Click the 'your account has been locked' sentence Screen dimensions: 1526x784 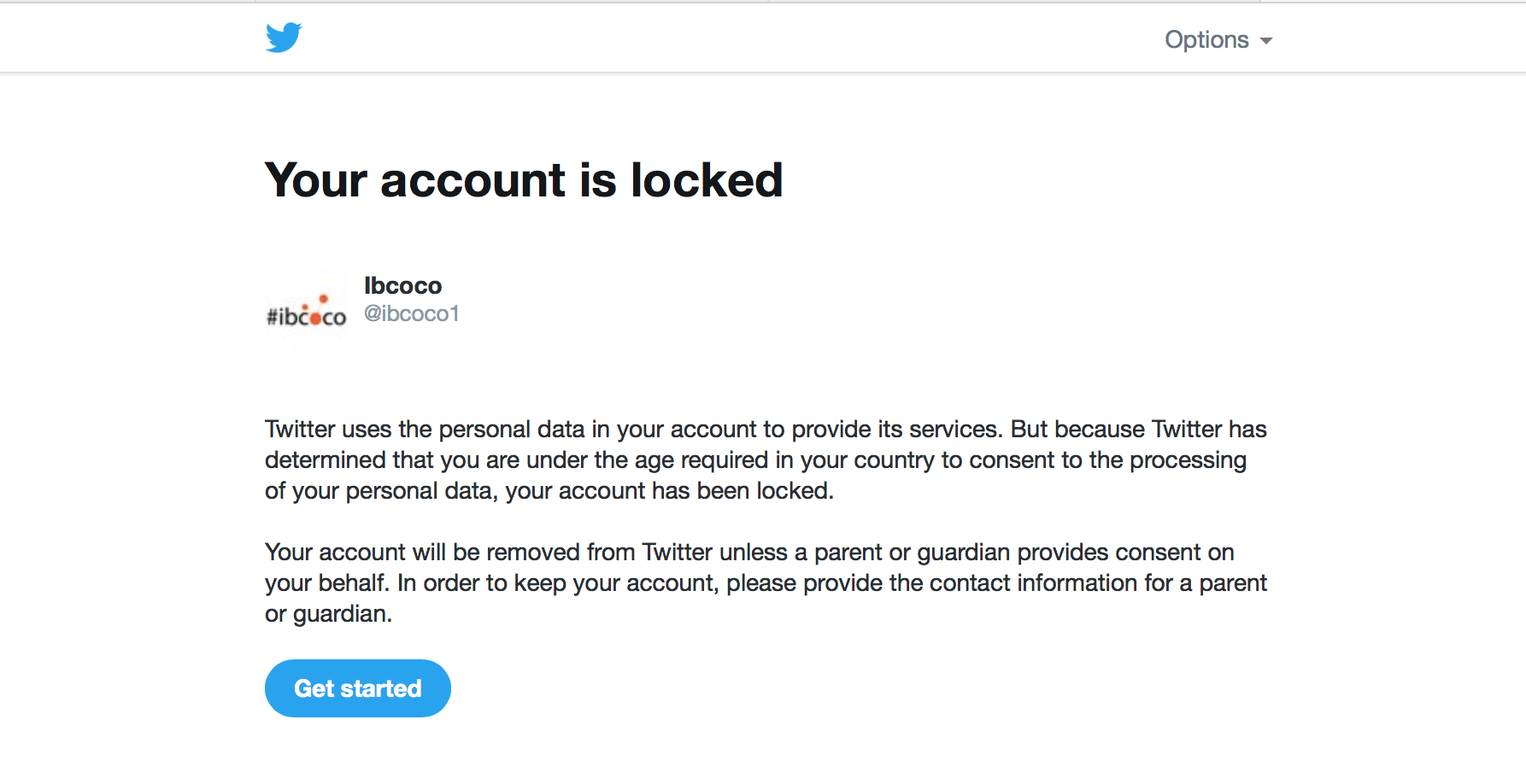pos(670,491)
